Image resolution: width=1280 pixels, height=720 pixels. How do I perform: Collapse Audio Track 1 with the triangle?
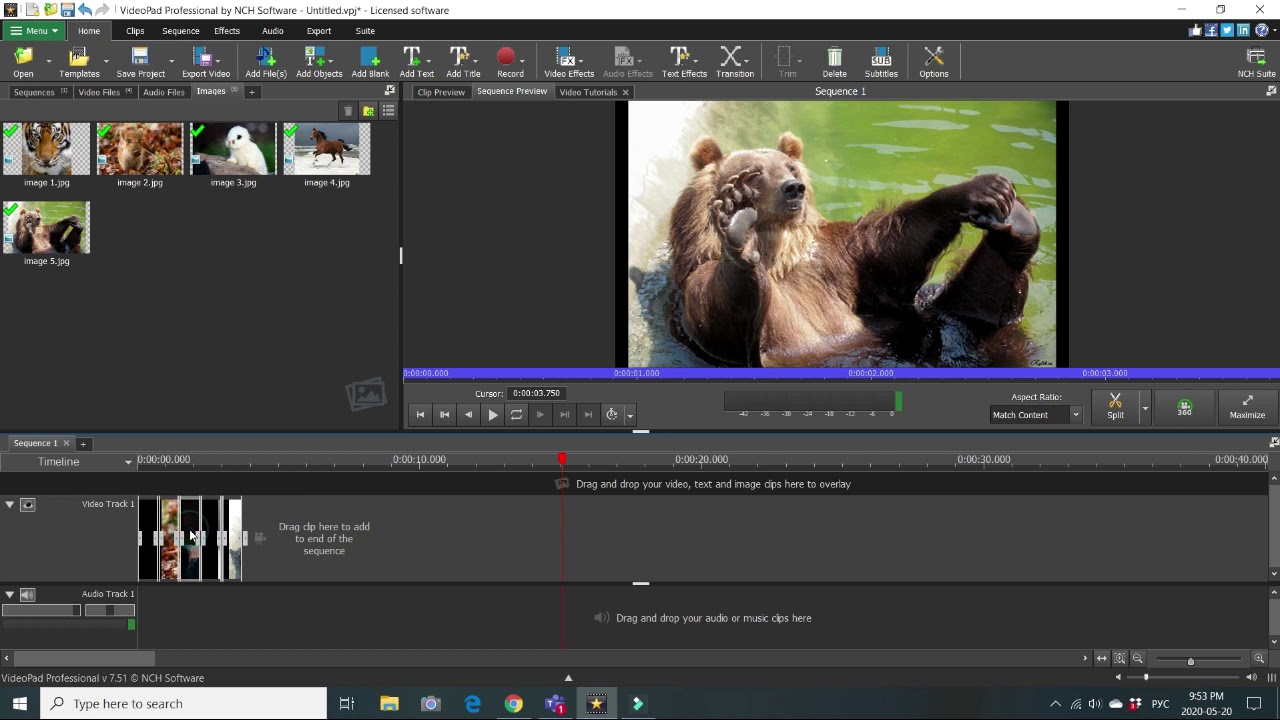tap(10, 594)
